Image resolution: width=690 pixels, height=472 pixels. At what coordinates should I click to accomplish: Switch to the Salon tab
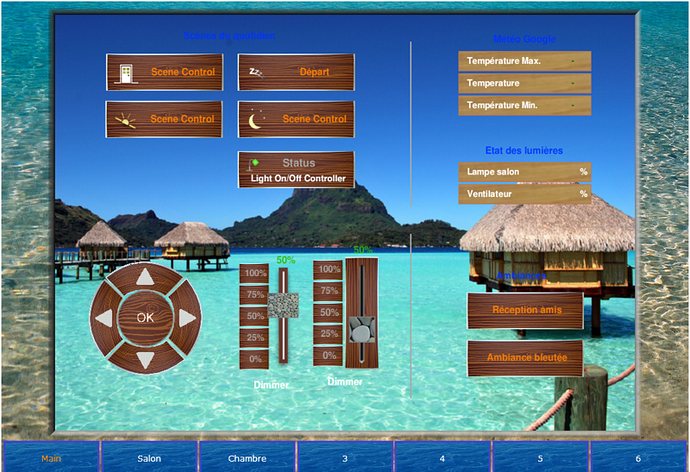[x=149, y=458]
